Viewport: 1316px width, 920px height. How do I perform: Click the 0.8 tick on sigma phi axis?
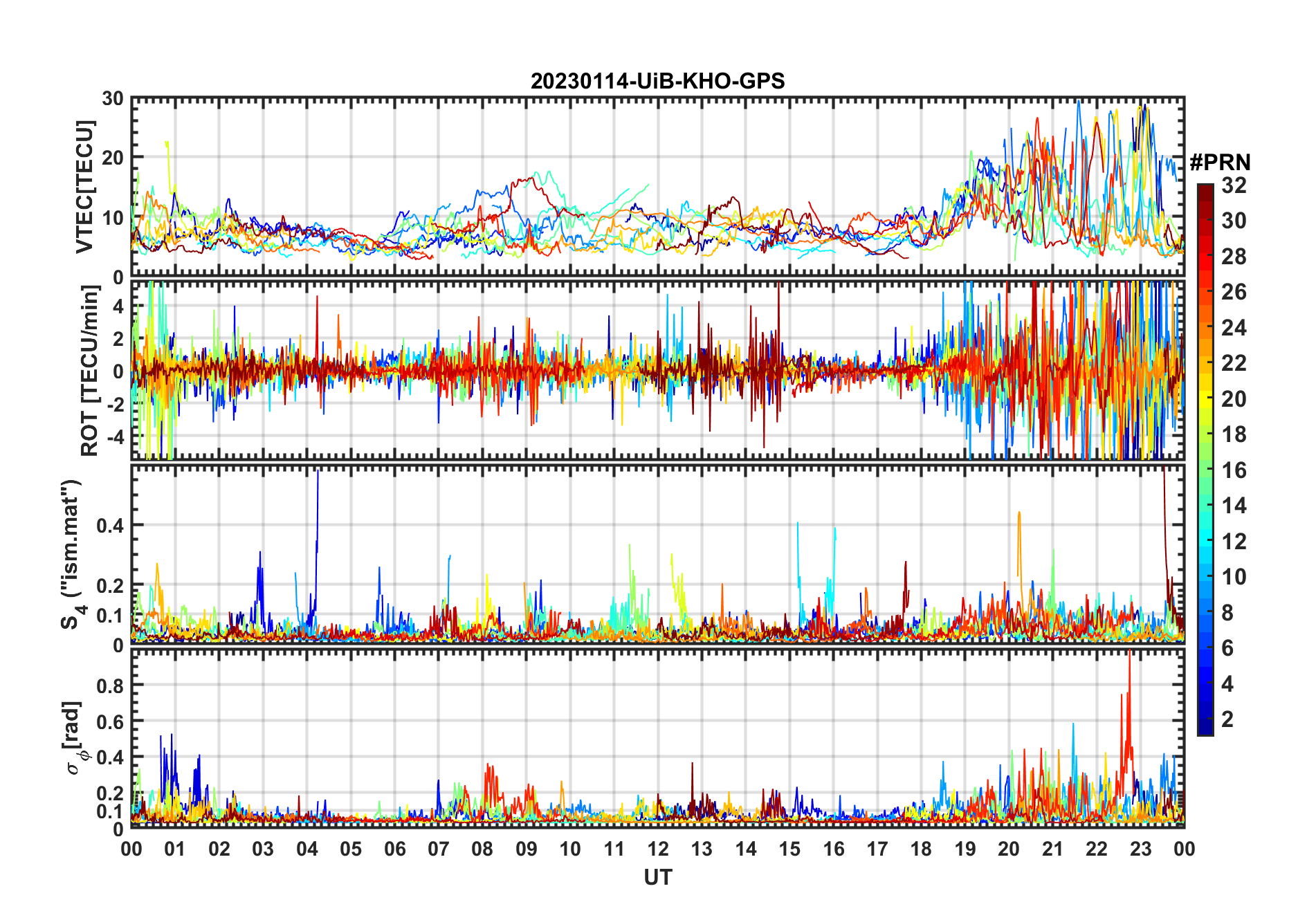[110, 686]
